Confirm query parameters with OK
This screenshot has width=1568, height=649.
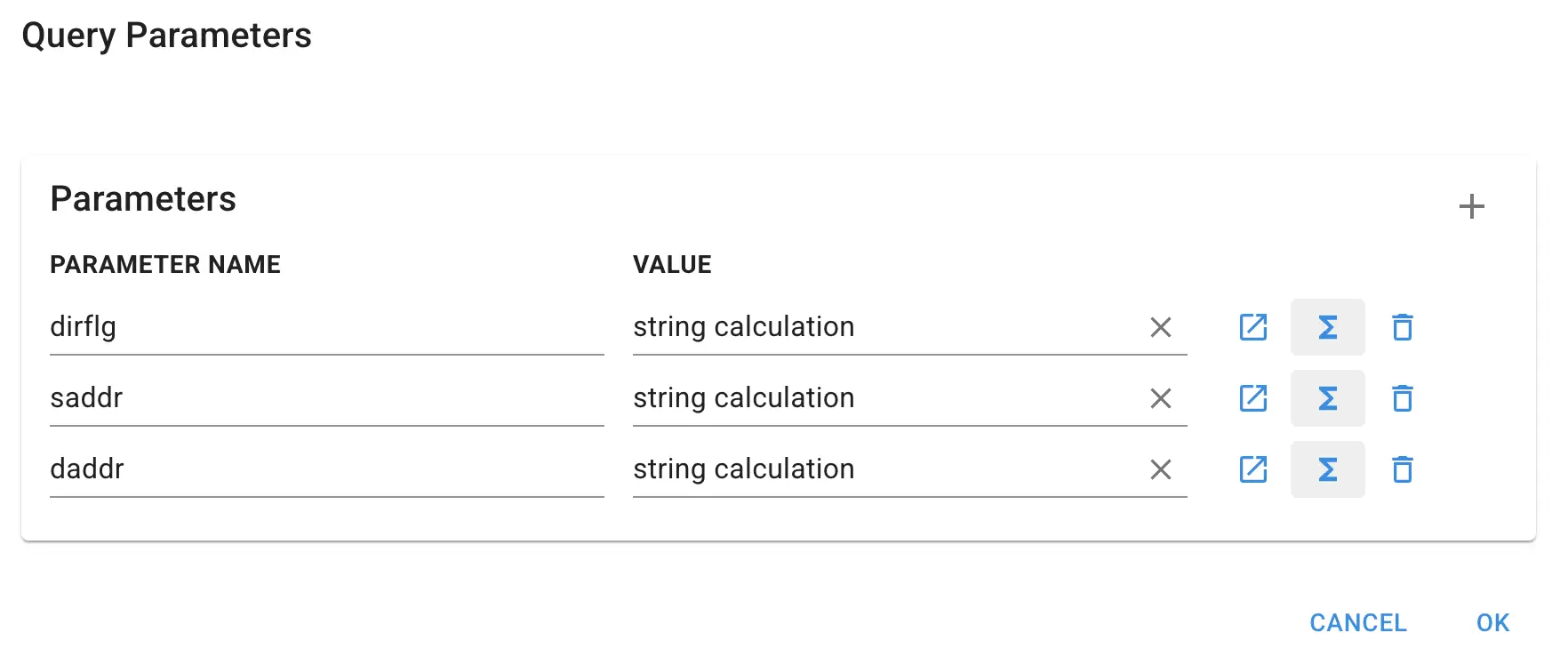pyautogui.click(x=1492, y=622)
